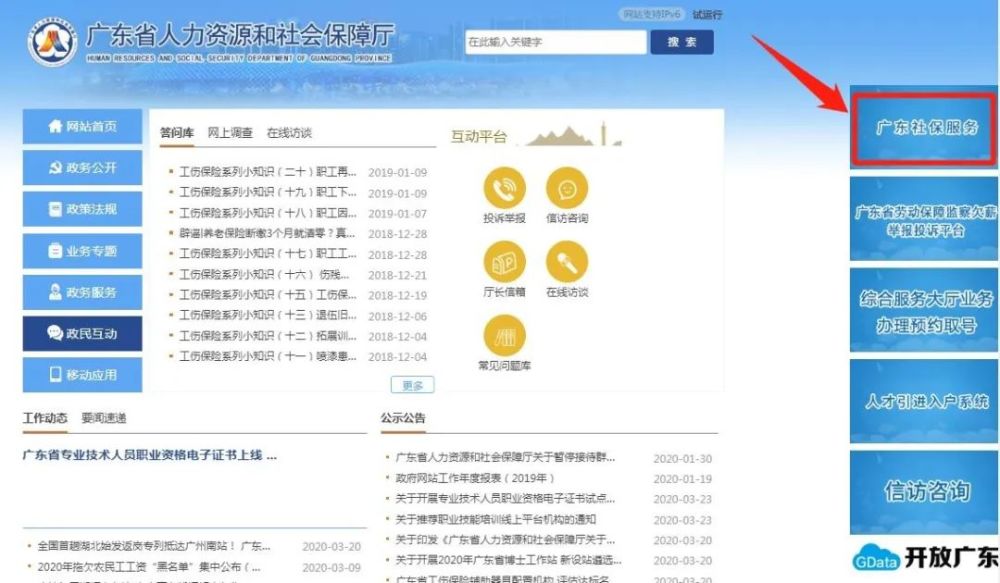Screen dimensions: 1000x583
Task: Switch to the 在线访谈 tab
Action: click(x=289, y=133)
